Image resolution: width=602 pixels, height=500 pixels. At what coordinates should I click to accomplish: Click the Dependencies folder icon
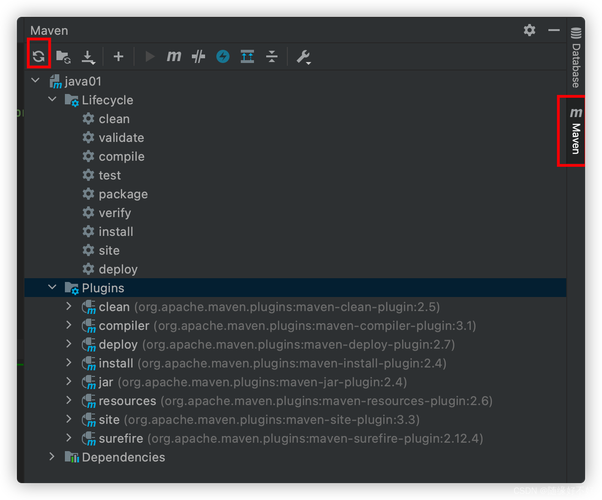72,457
